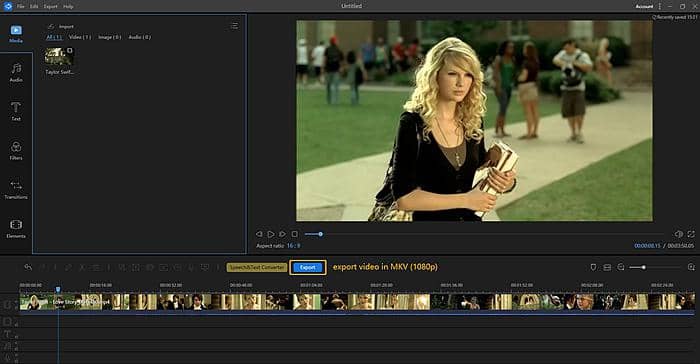Screen dimensions: 700x364
Task: Change the 16:9 aspect ratio
Action: pyautogui.click(x=293, y=246)
